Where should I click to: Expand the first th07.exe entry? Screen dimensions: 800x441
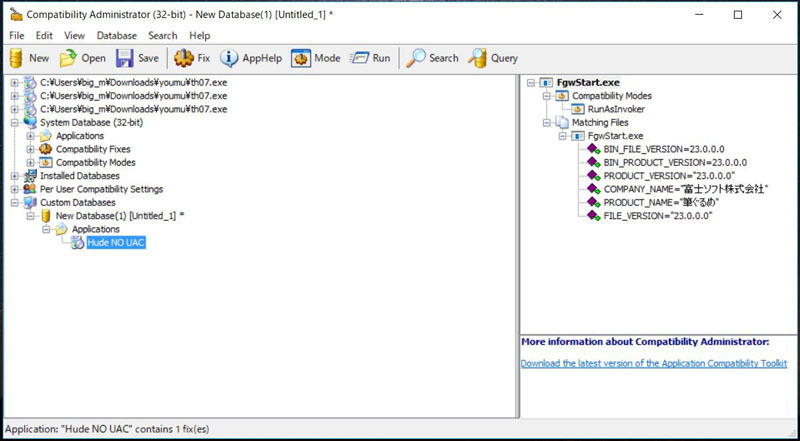(x=14, y=82)
